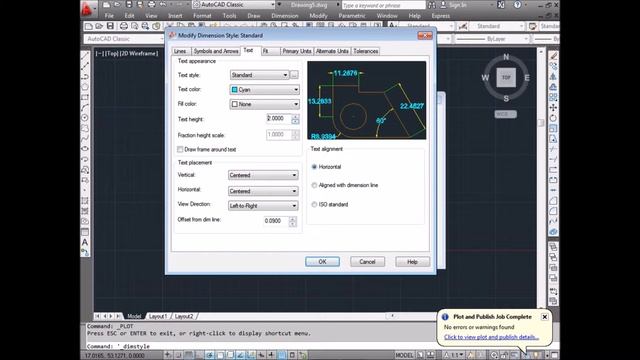
Task: Click the Print icon in quick access toolbar
Action: (151, 4)
